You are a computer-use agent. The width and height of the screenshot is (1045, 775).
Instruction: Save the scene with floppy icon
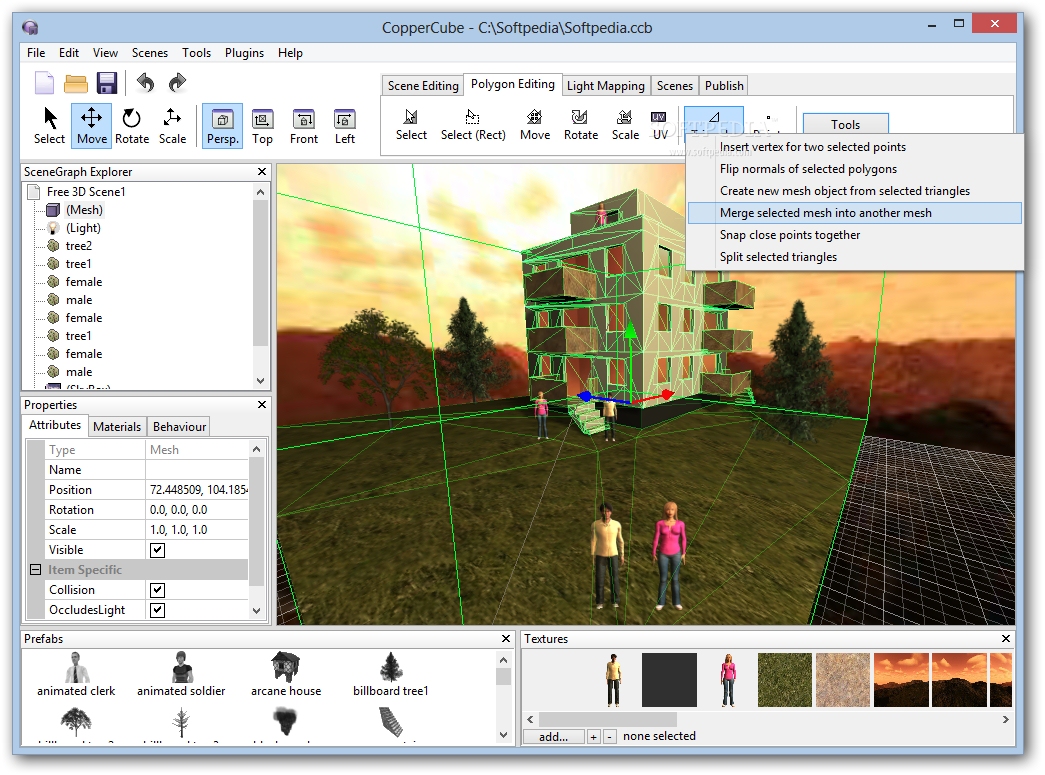tap(107, 83)
